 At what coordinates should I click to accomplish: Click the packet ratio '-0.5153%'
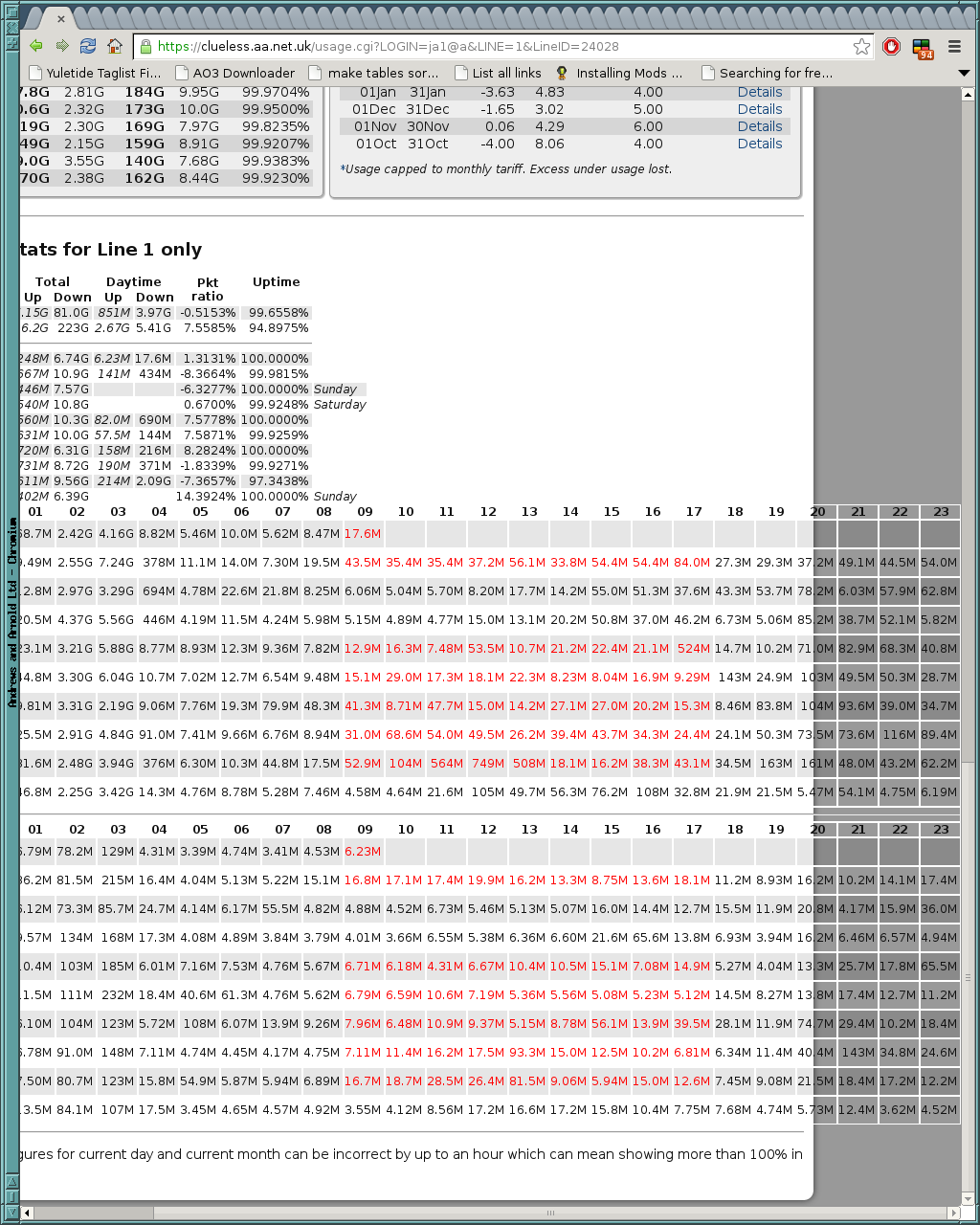coord(209,313)
